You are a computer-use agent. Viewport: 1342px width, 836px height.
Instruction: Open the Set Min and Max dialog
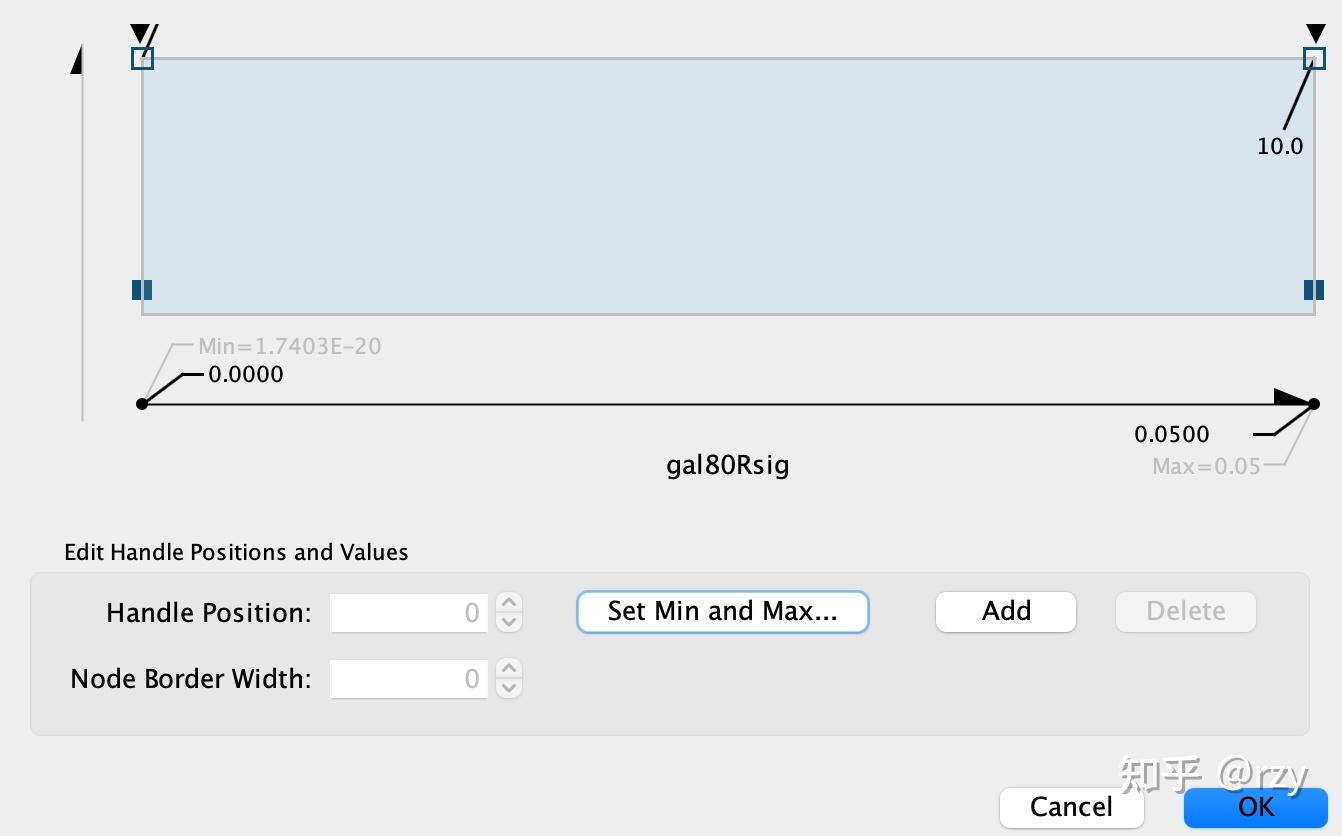point(722,611)
